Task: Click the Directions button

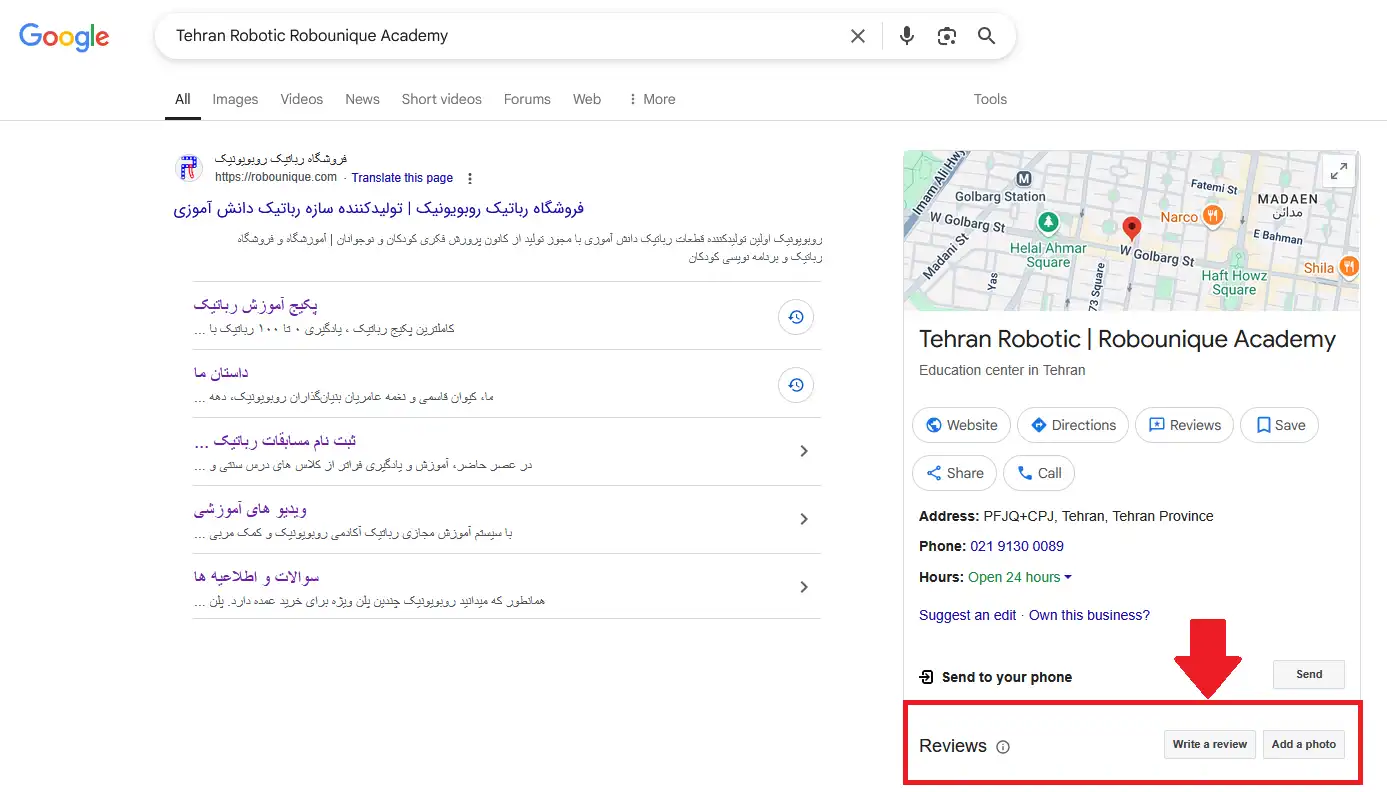Action: click(1073, 425)
